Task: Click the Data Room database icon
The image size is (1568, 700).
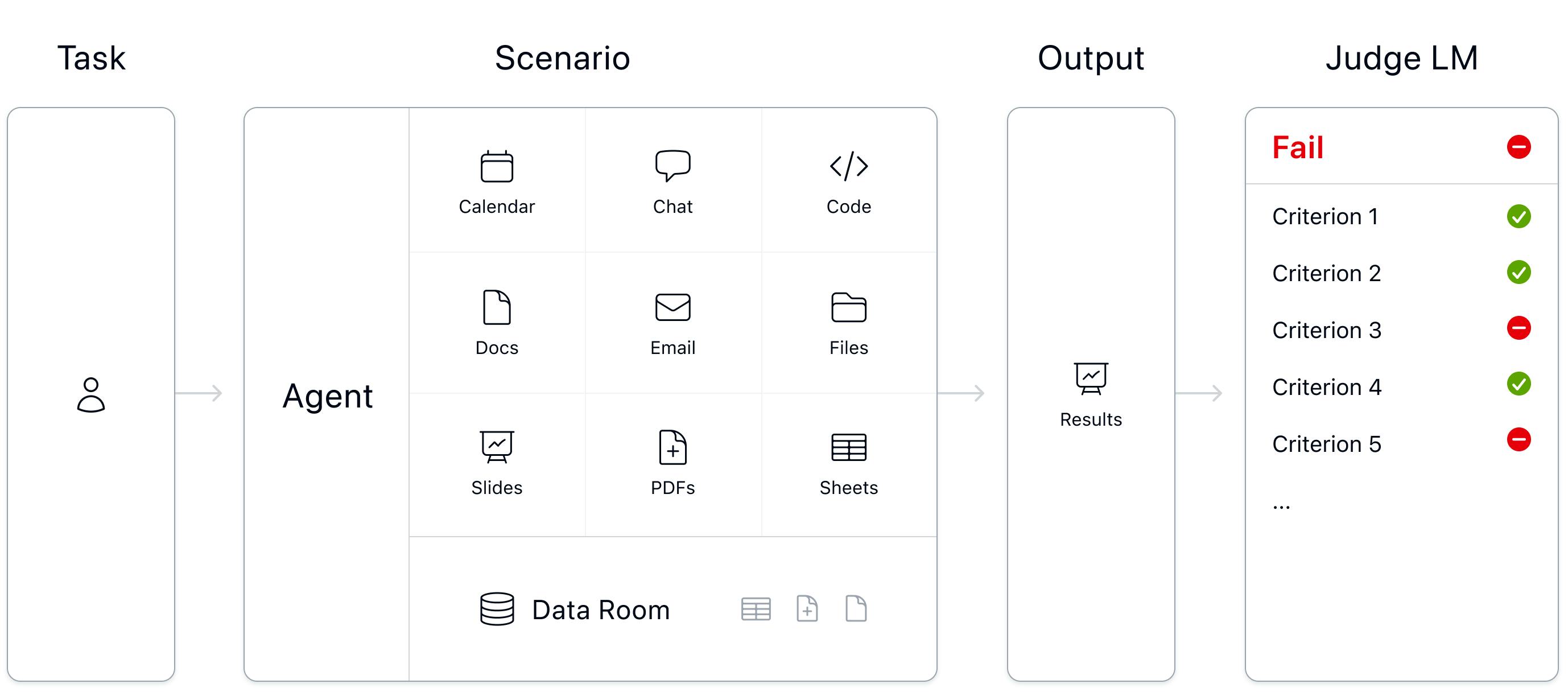Action: point(497,609)
